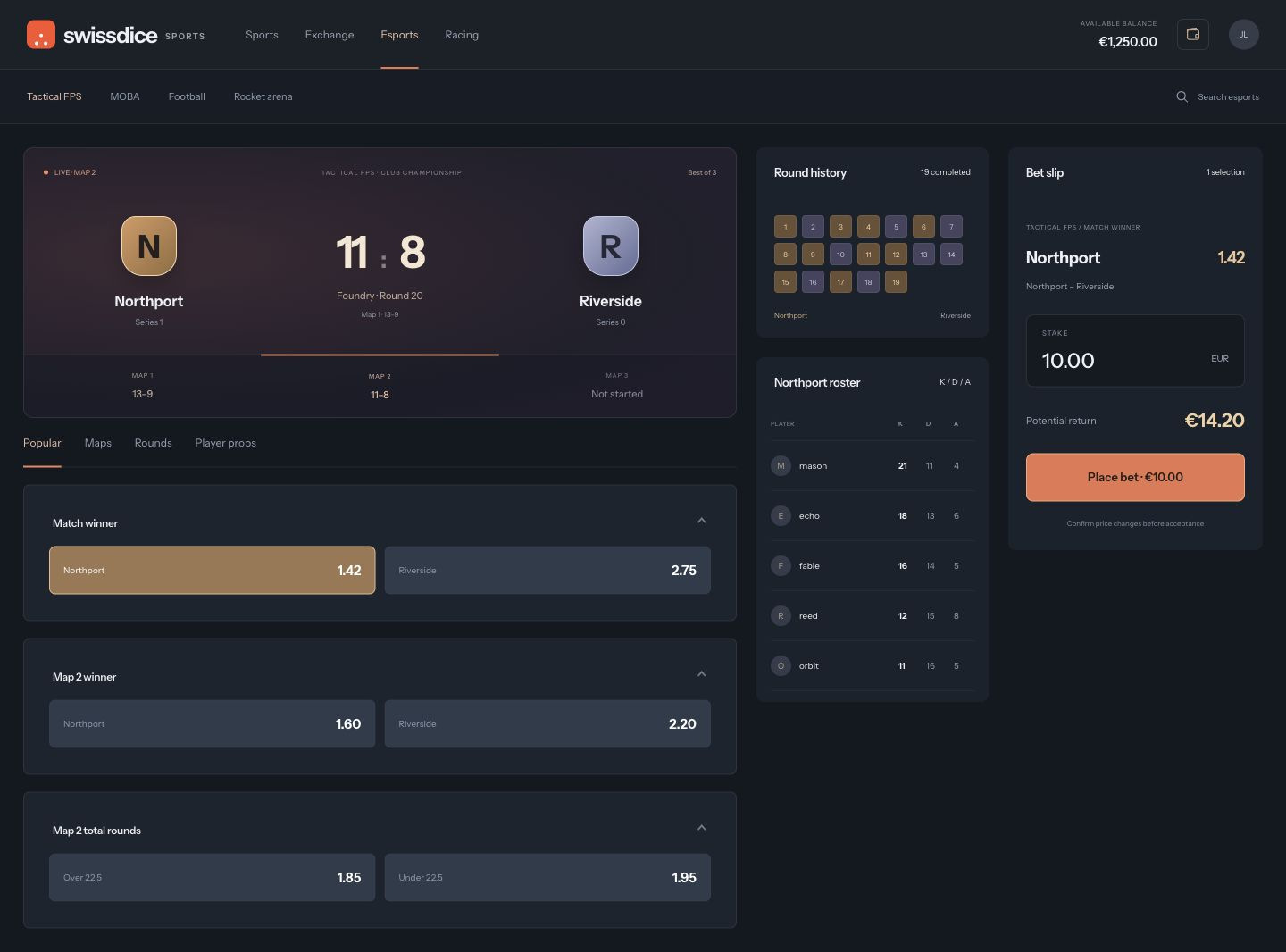Switch to the Sports nav tab
This screenshot has height=952, width=1286.
point(262,35)
